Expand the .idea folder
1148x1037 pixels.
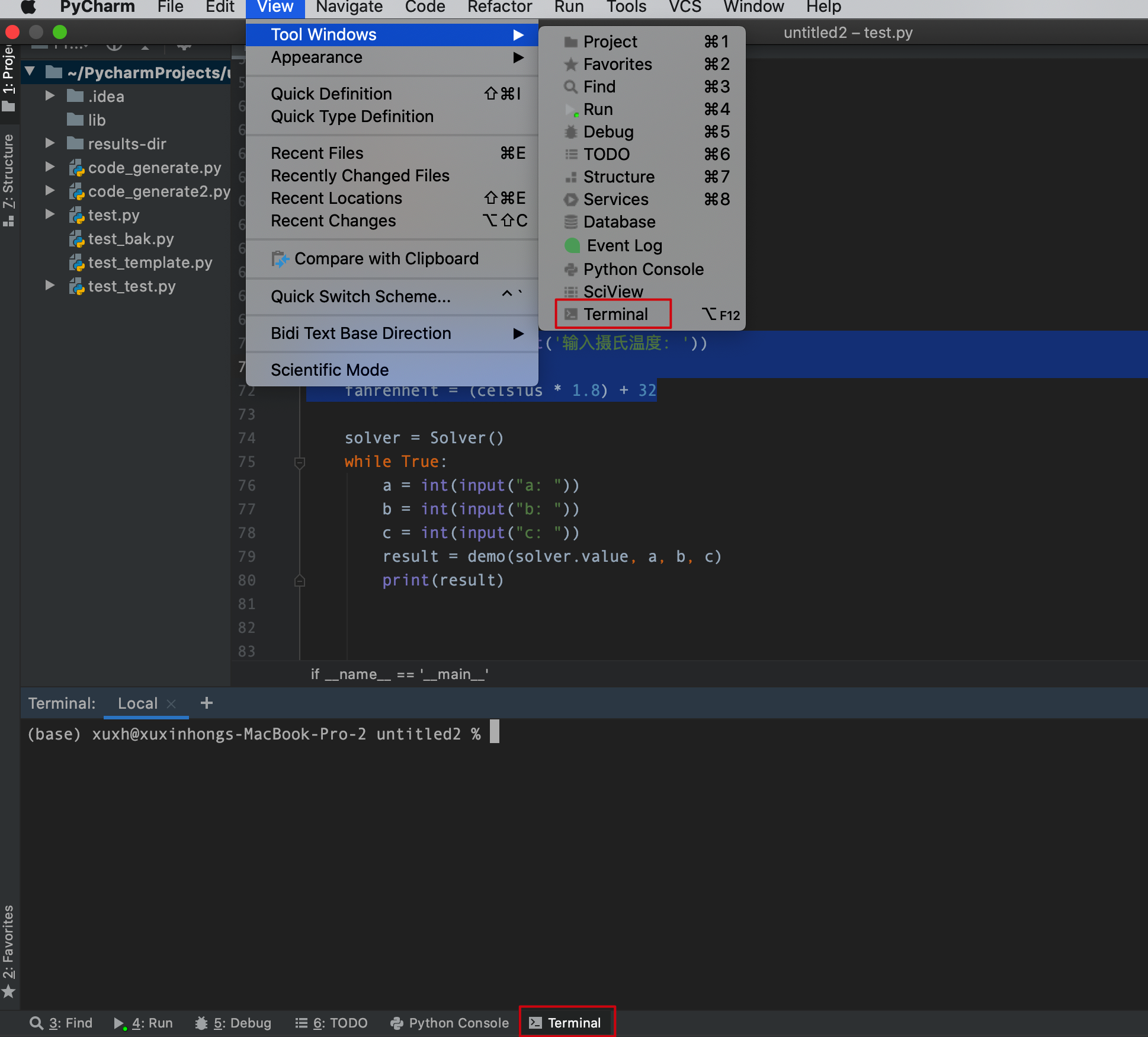click(50, 96)
